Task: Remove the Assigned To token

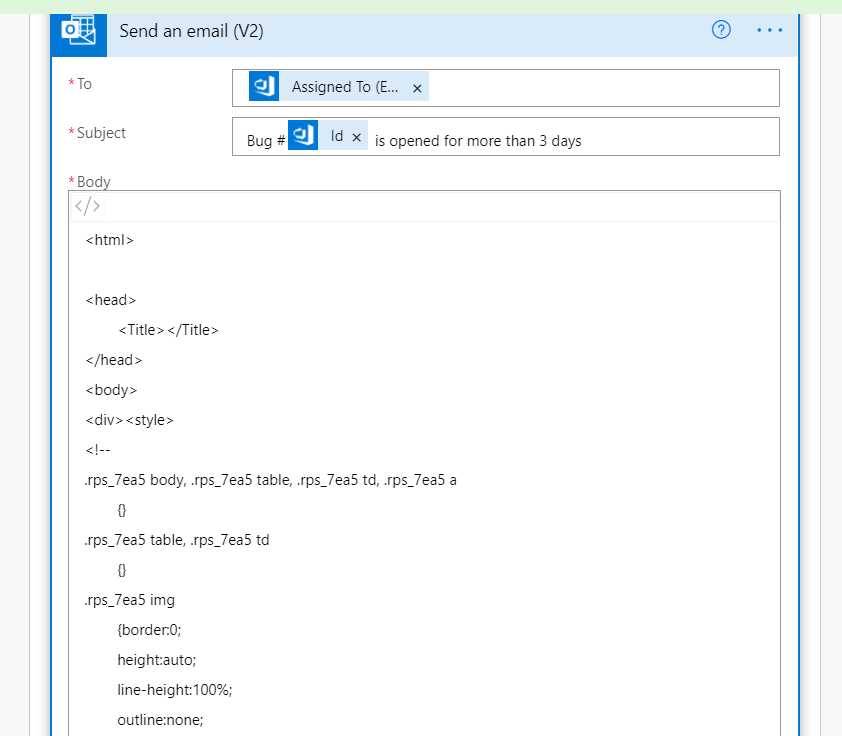Action: click(x=417, y=88)
